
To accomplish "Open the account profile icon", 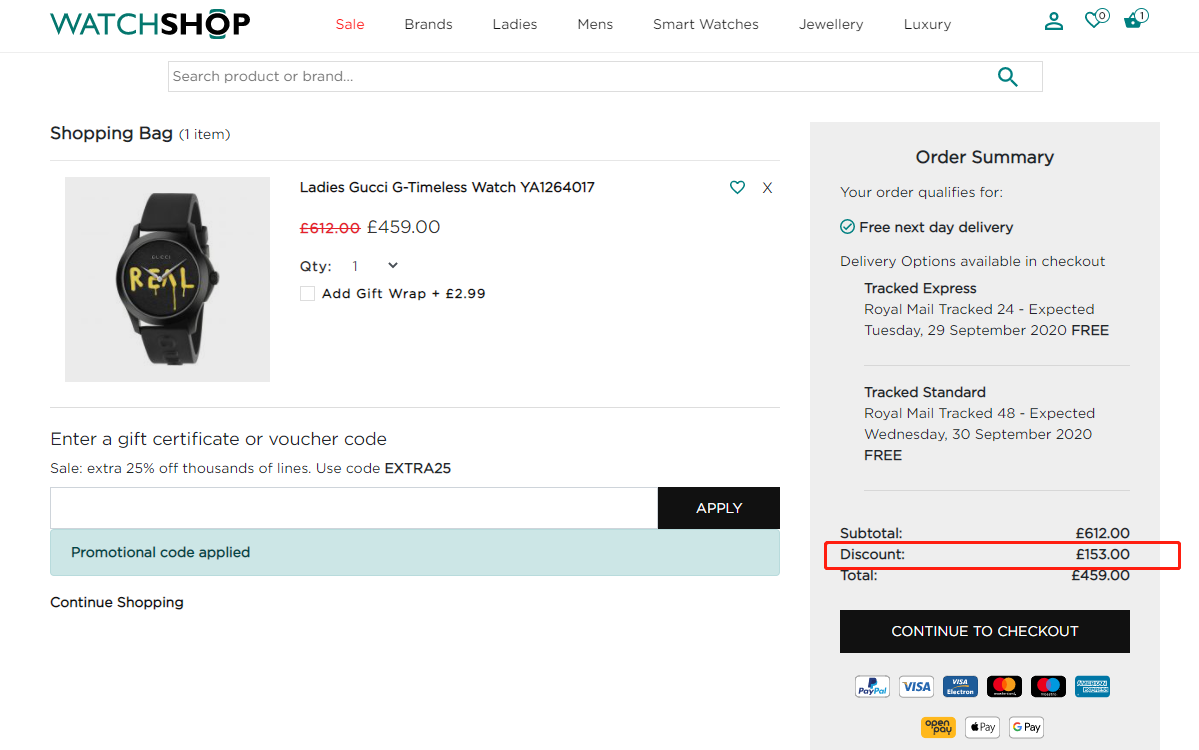I will tap(1054, 21).
